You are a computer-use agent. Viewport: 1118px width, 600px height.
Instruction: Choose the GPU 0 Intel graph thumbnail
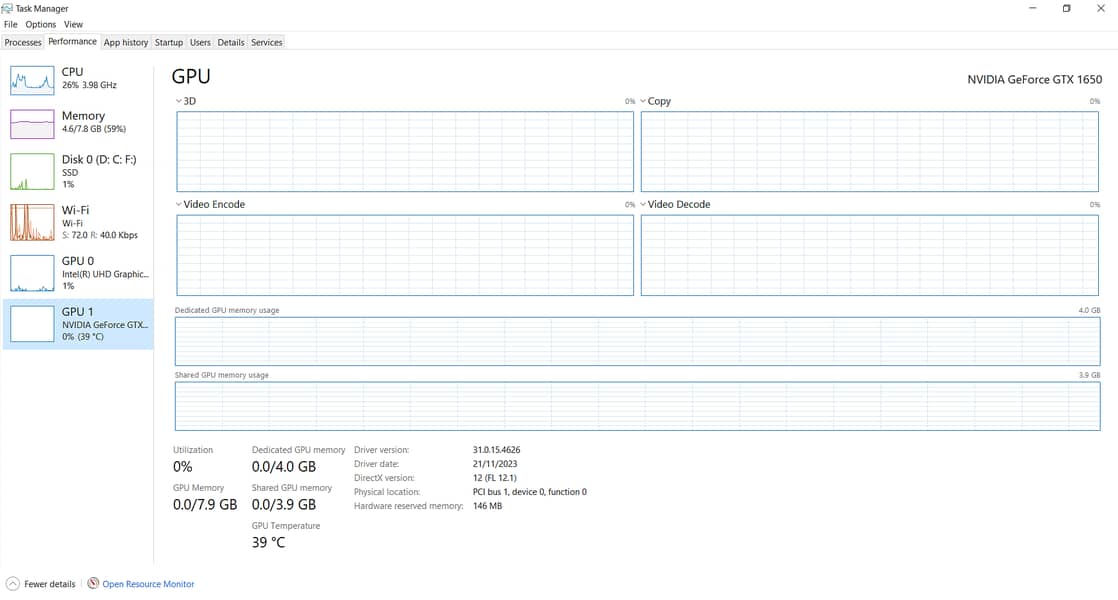(x=31, y=273)
